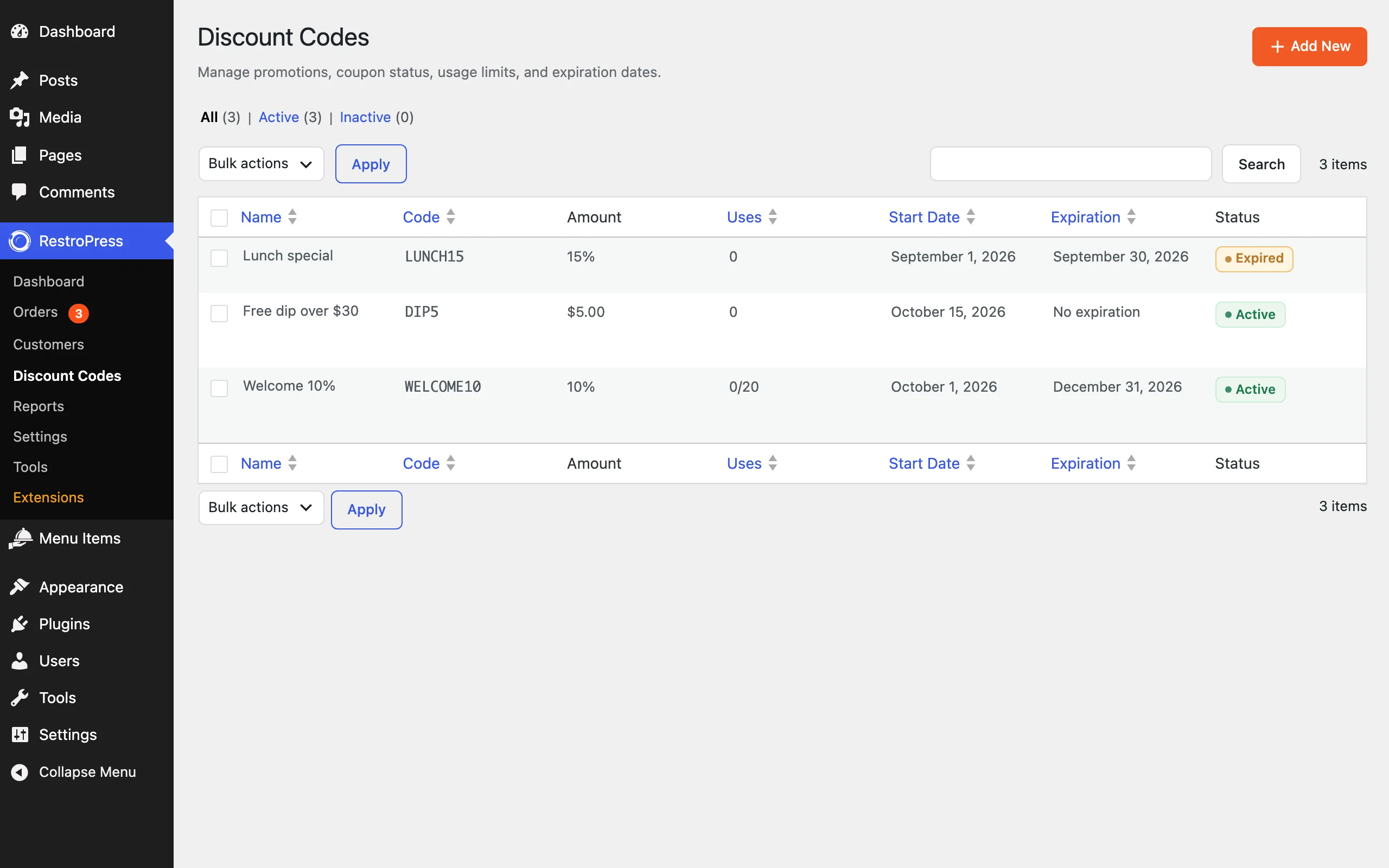This screenshot has width=1389, height=868.
Task: Click the Menu Items cloche icon
Action: 21,539
